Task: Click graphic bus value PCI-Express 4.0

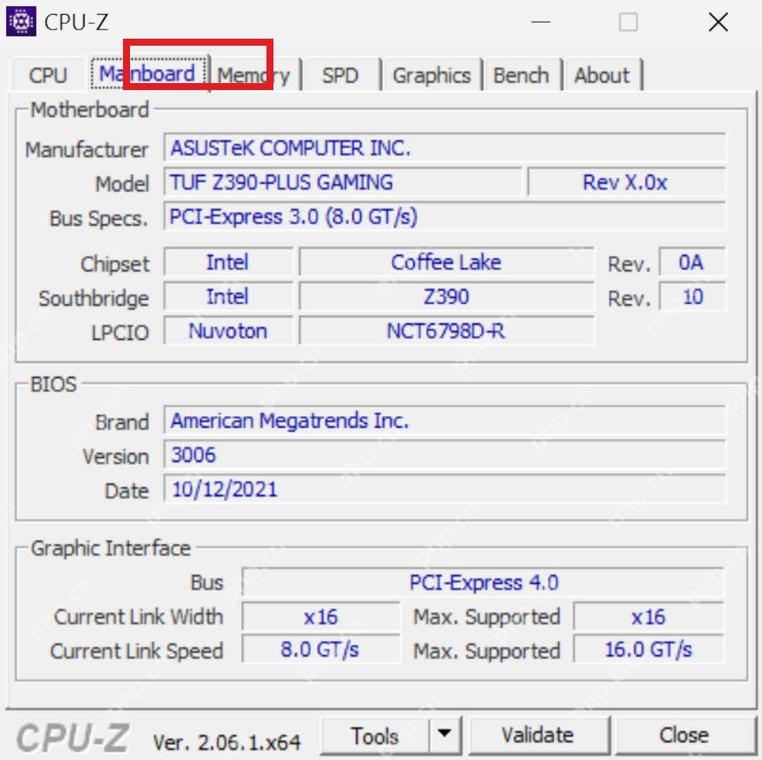Action: (483, 582)
